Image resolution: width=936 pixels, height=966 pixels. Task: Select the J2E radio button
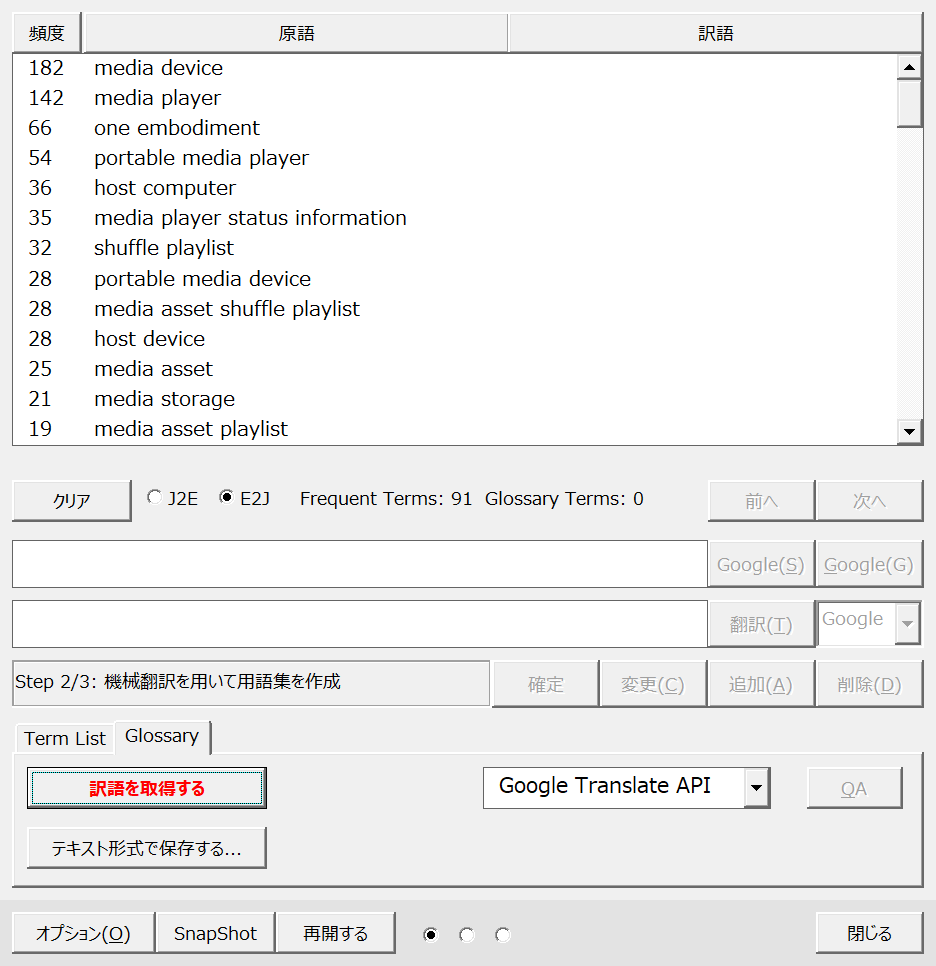click(154, 498)
